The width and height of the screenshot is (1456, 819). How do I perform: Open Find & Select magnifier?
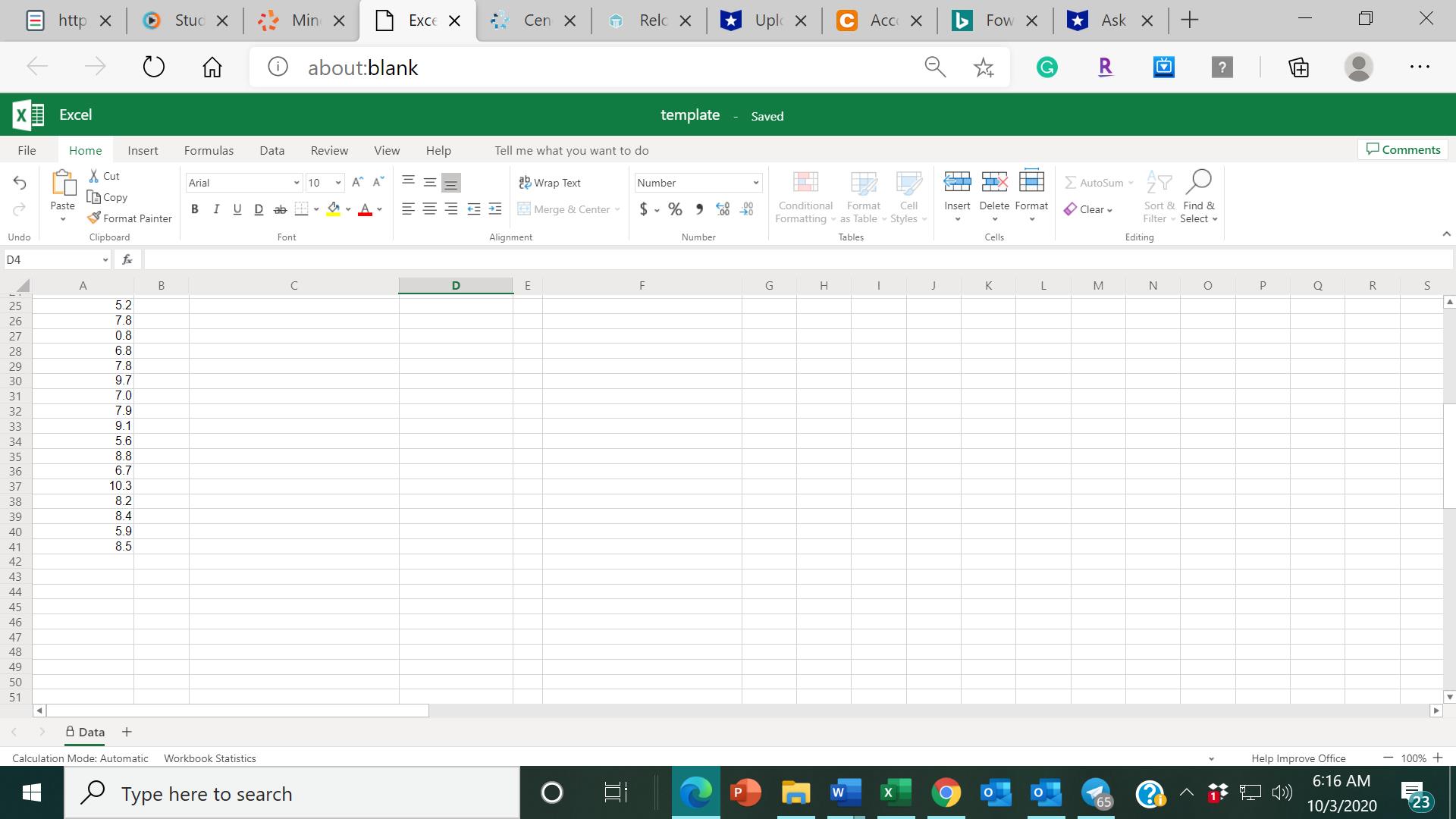(x=1198, y=182)
